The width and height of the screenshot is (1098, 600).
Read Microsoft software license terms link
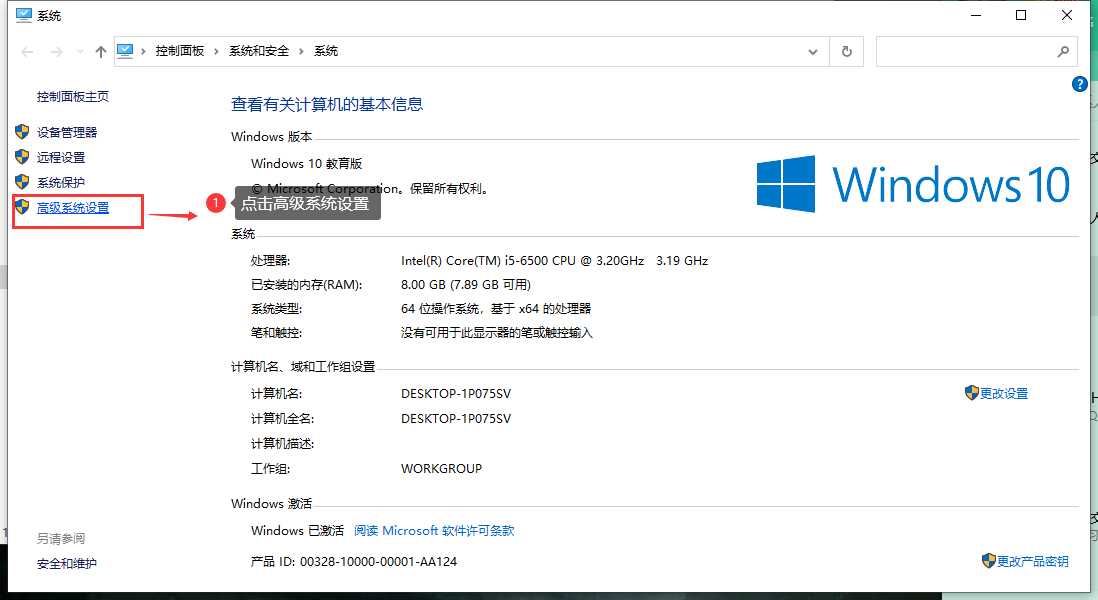434,531
